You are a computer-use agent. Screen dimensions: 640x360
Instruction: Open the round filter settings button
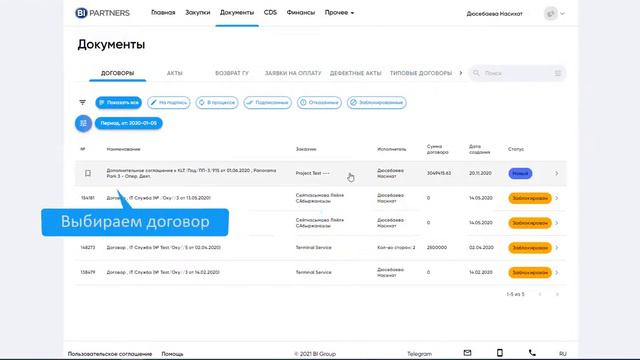83,123
